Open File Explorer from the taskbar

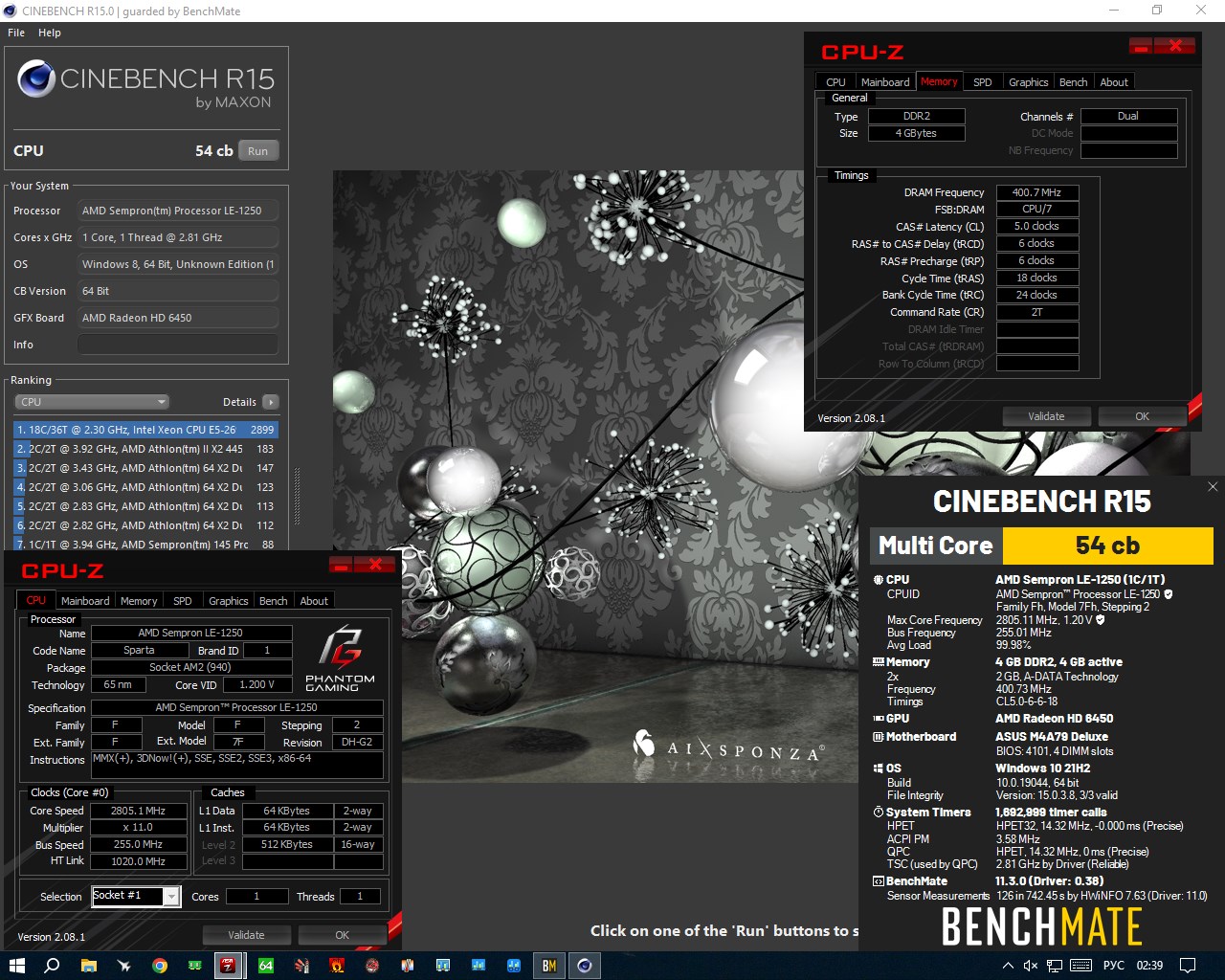(x=88, y=966)
